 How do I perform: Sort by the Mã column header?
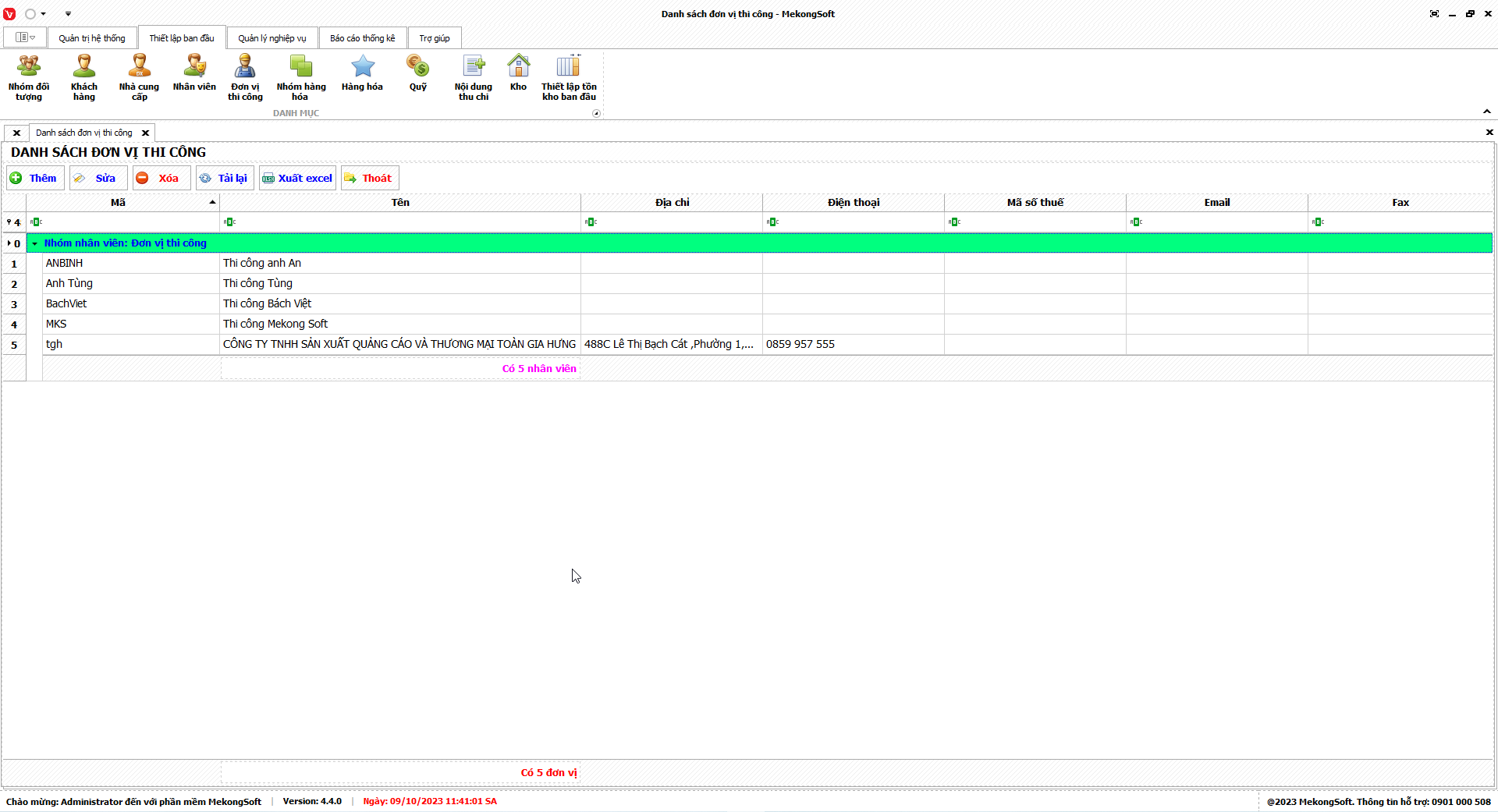pyautogui.click(x=119, y=202)
